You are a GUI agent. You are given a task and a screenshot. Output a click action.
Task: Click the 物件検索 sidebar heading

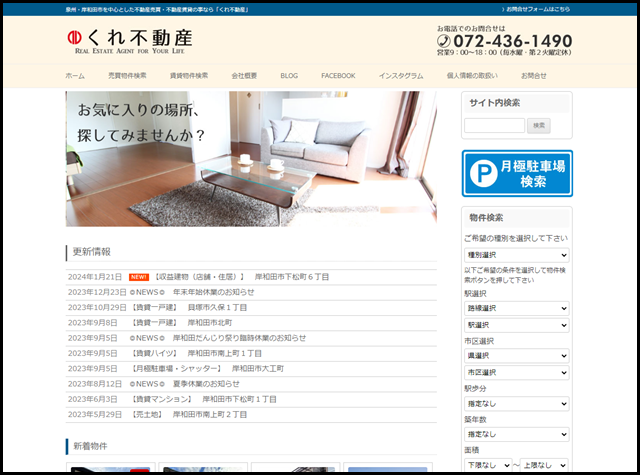click(x=486, y=218)
